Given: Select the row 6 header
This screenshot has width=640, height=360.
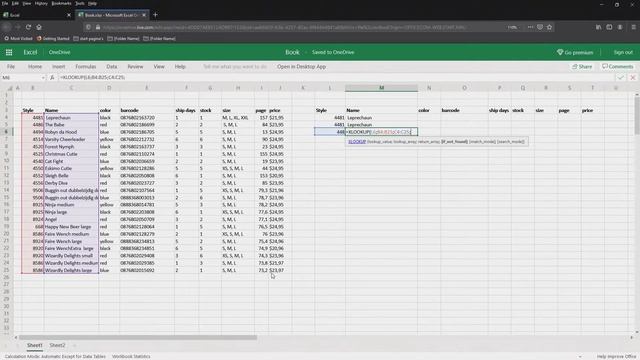Looking at the screenshot, I should tap(7, 132).
